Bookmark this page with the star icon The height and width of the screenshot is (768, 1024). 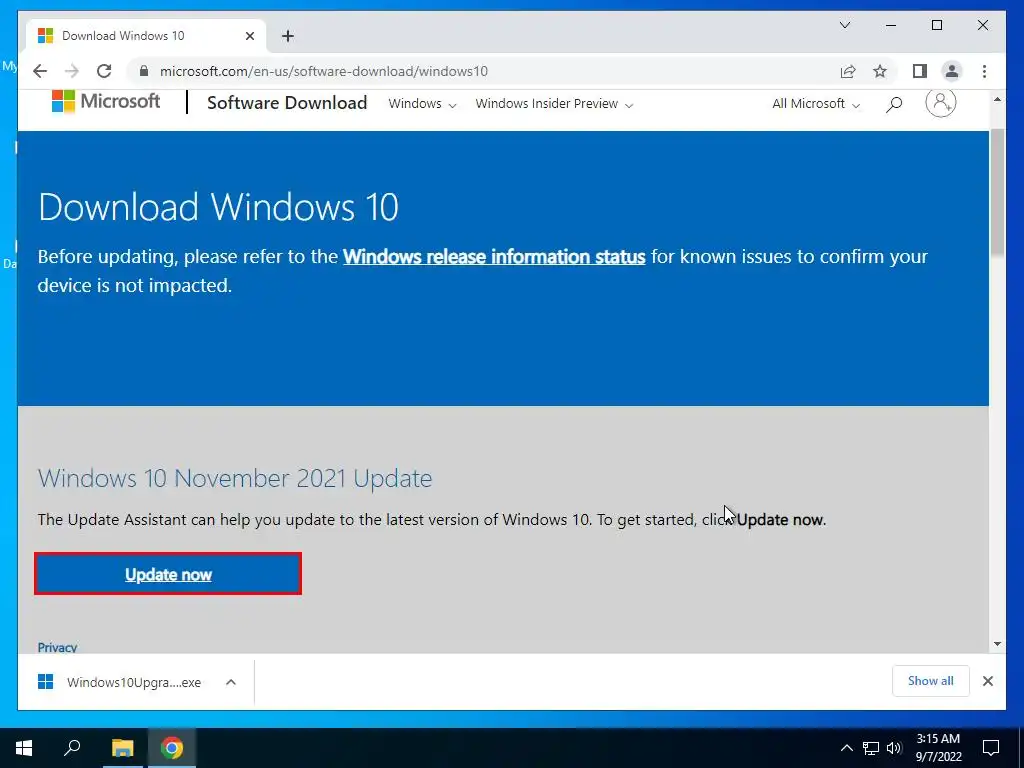(x=880, y=71)
